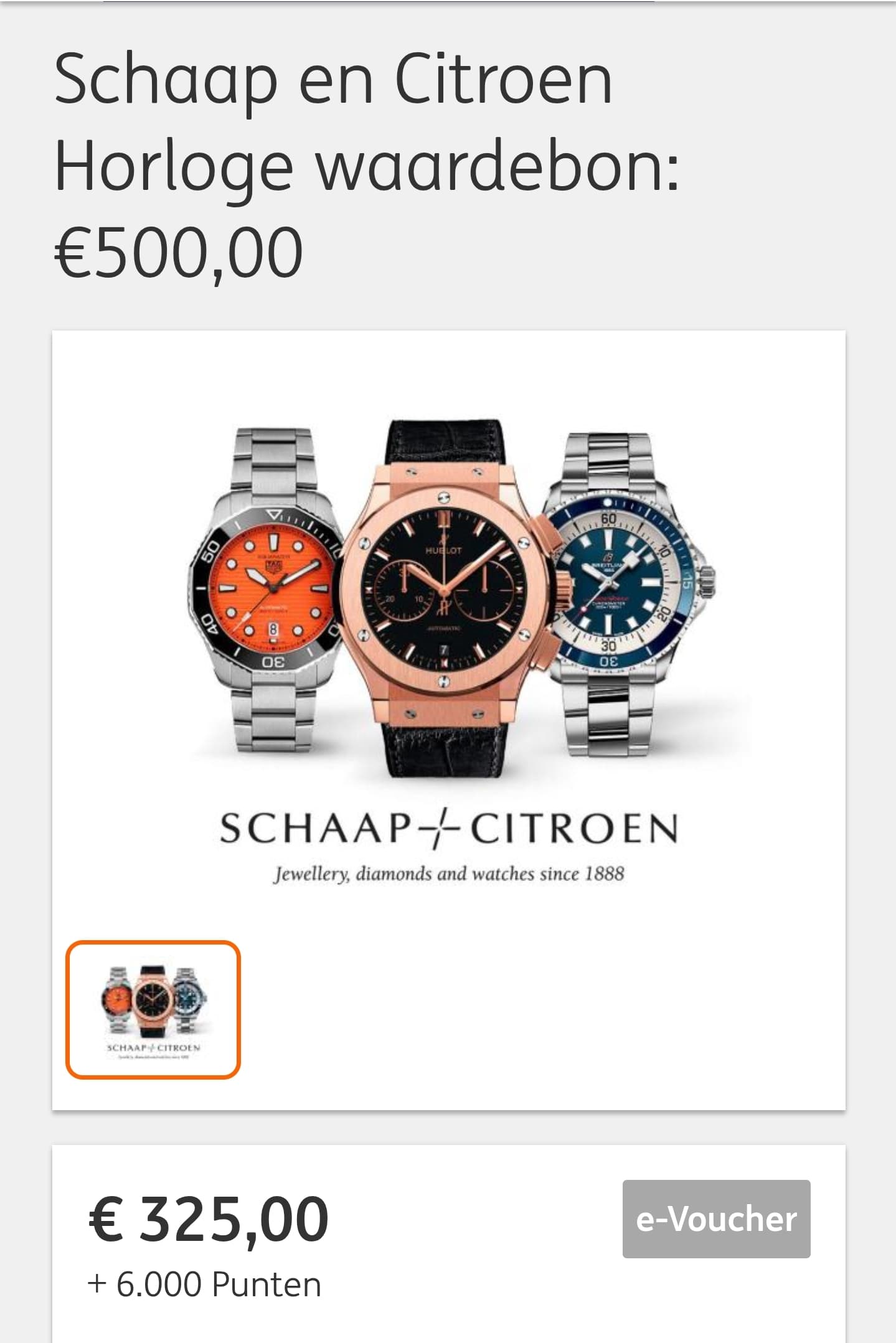Image resolution: width=896 pixels, height=1343 pixels.
Task: Click the cross symbol between Schaap and Citroen
Action: pos(439,829)
